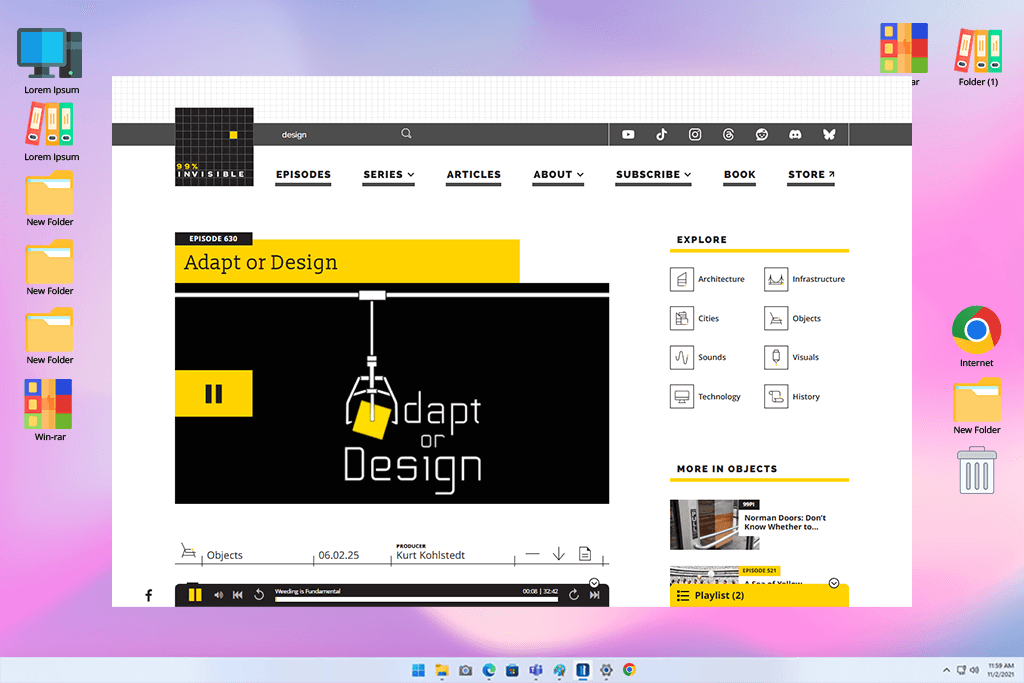Viewport: 1024px width, 683px height.
Task: Explore the History category
Action: (x=792, y=396)
